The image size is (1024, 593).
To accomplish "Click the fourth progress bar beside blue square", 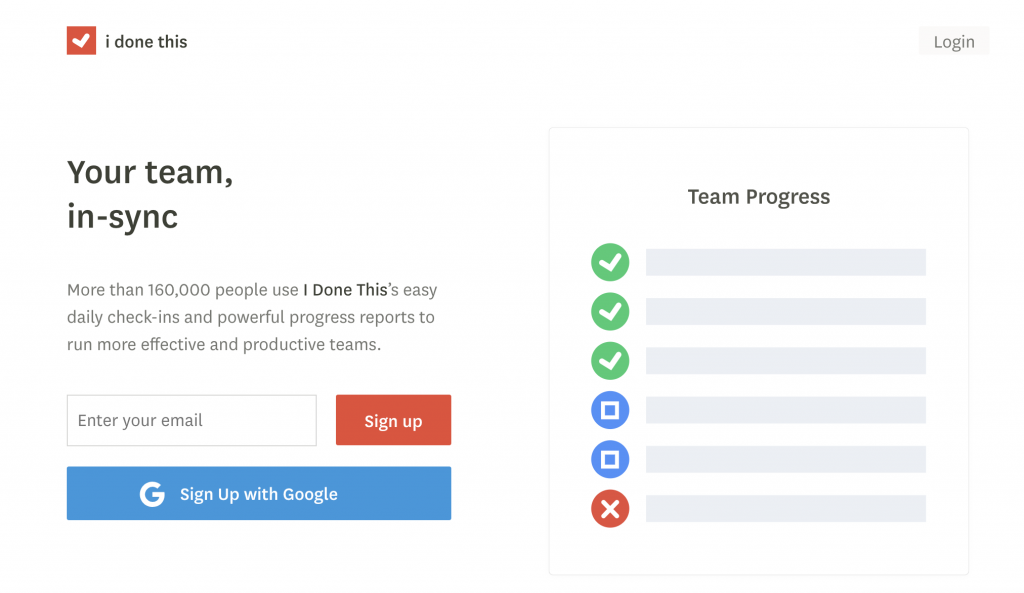I will click(785, 410).
